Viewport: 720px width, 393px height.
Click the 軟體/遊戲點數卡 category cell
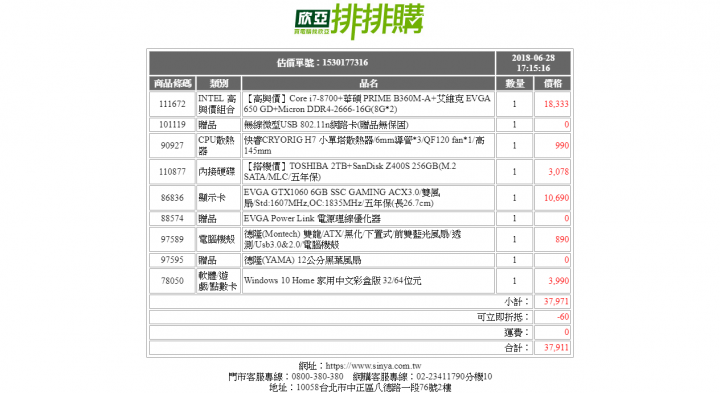(219, 281)
